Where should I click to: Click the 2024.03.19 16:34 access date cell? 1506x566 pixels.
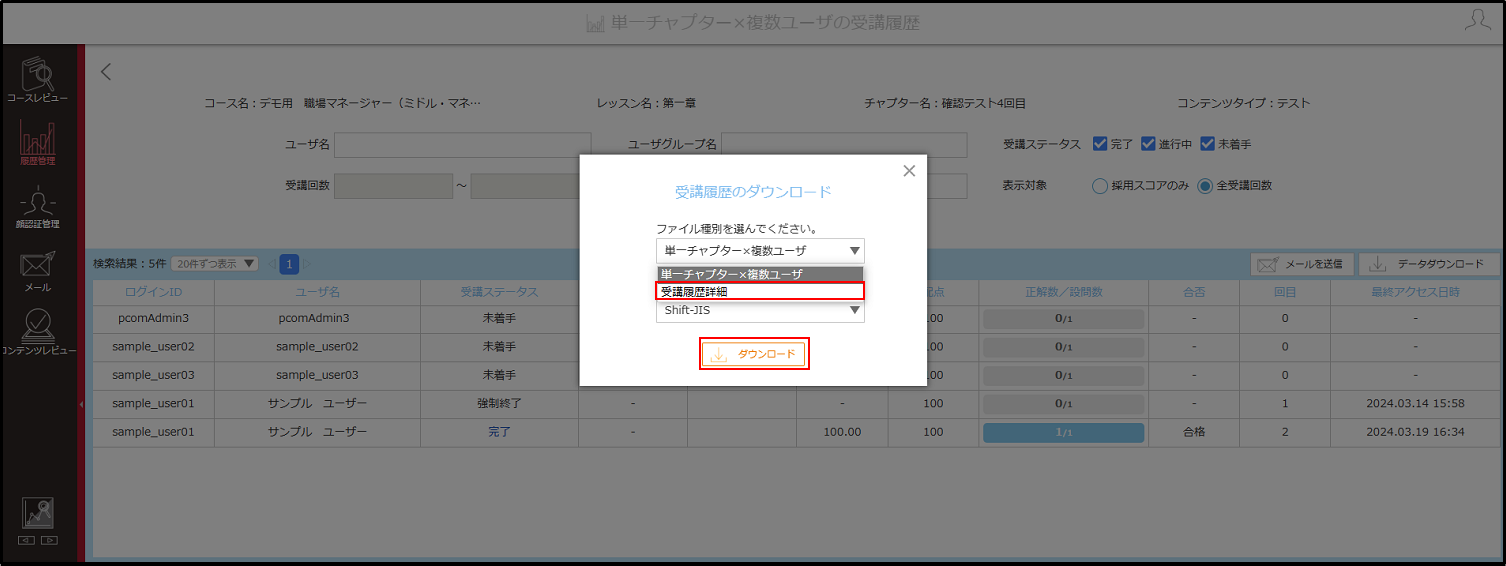pos(1415,432)
